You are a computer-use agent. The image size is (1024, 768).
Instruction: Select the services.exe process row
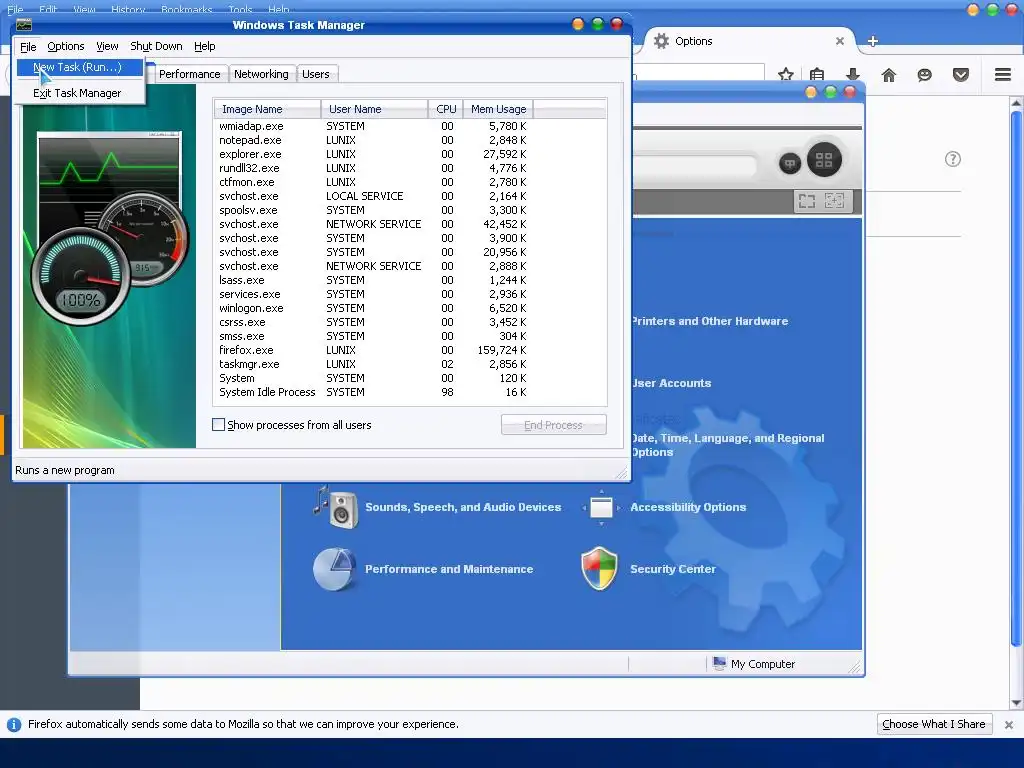(x=409, y=295)
